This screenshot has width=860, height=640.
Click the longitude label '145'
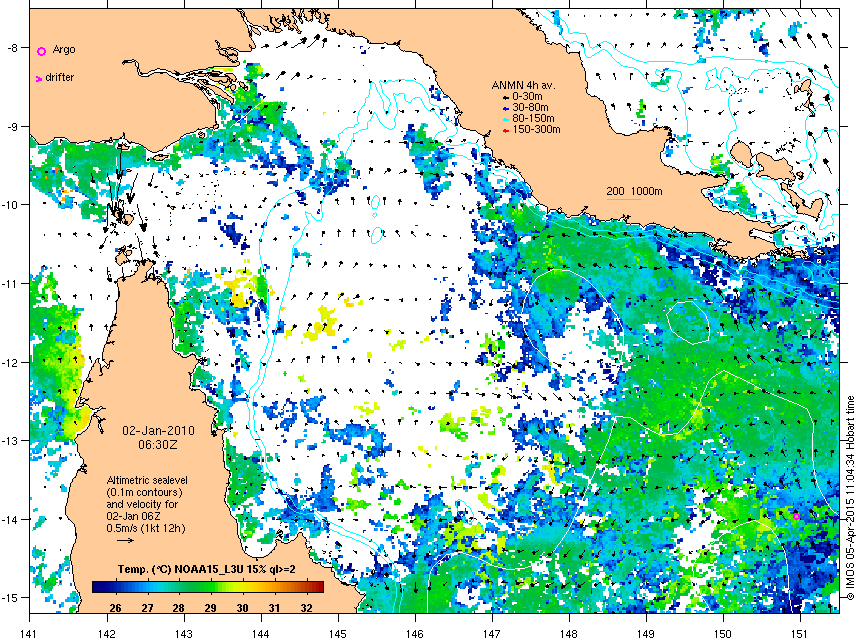pyautogui.click(x=338, y=634)
